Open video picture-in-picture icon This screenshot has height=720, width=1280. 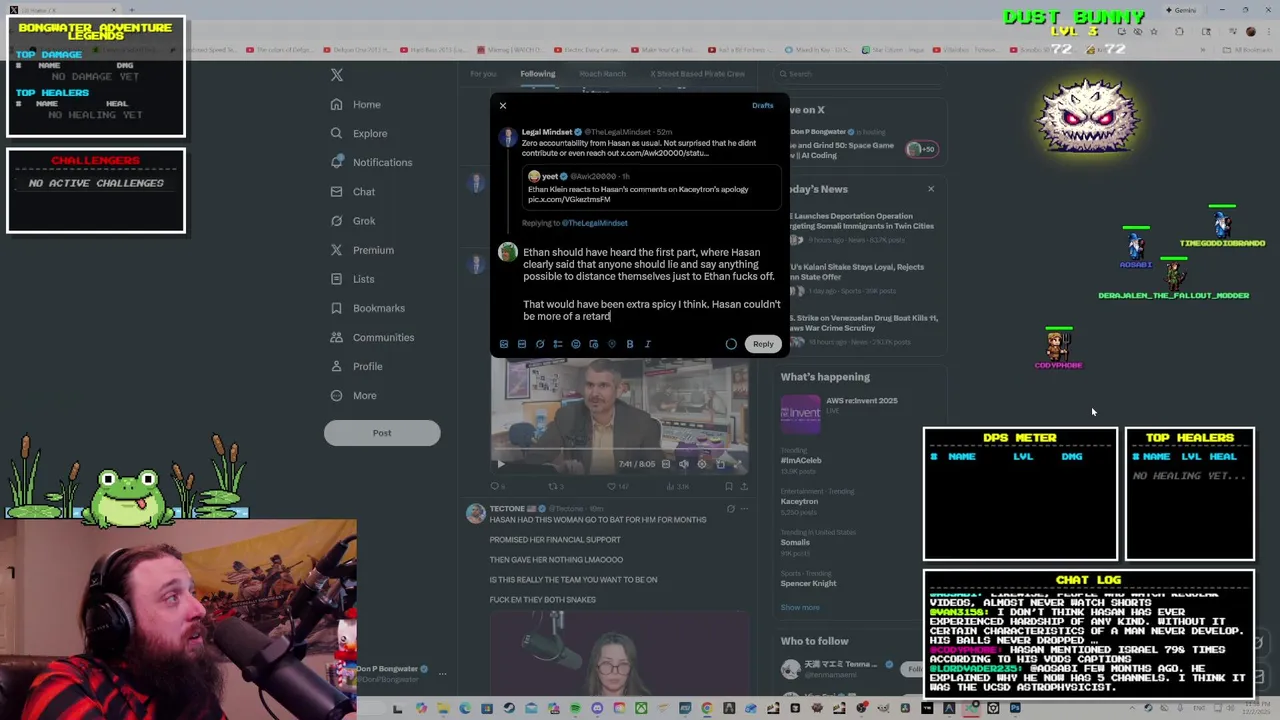(x=720, y=464)
